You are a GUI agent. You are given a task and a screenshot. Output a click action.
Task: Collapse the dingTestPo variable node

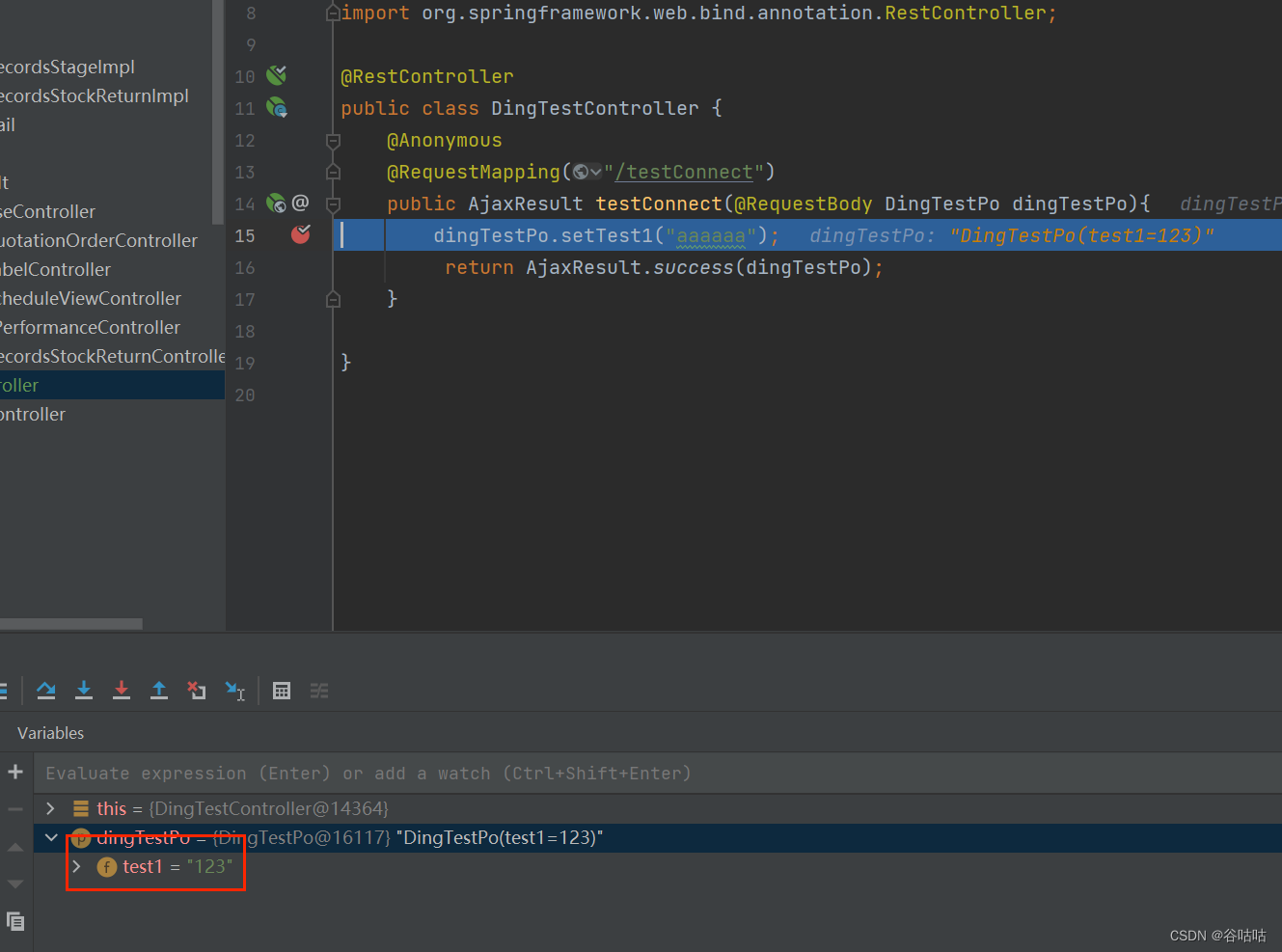[x=51, y=837]
